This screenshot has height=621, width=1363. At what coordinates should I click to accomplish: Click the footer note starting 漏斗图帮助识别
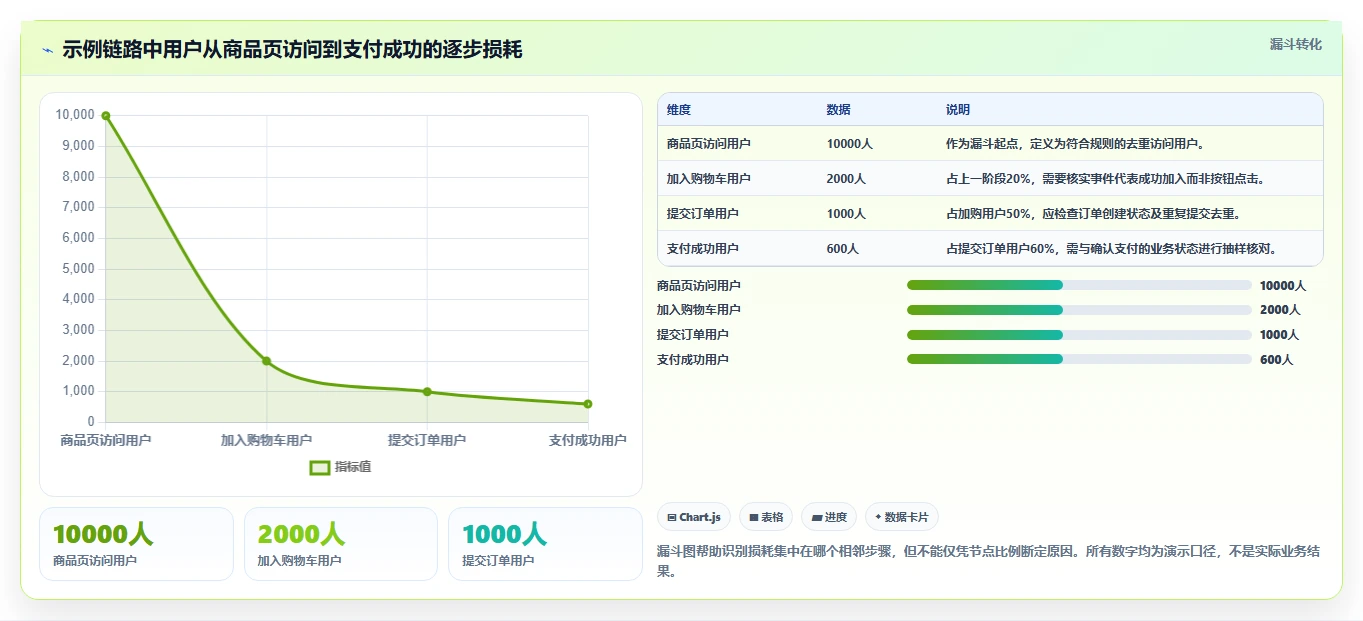click(990, 562)
